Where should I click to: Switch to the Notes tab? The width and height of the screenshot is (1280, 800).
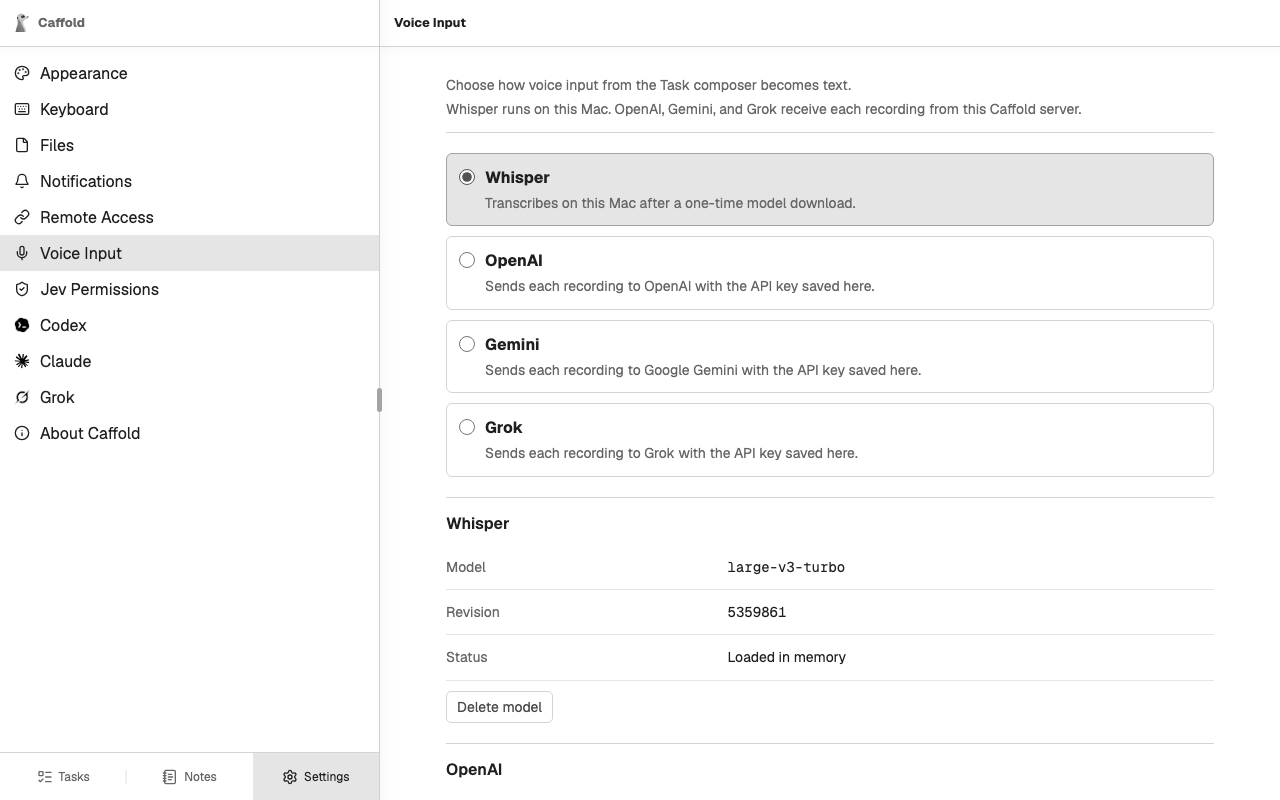pyautogui.click(x=189, y=777)
